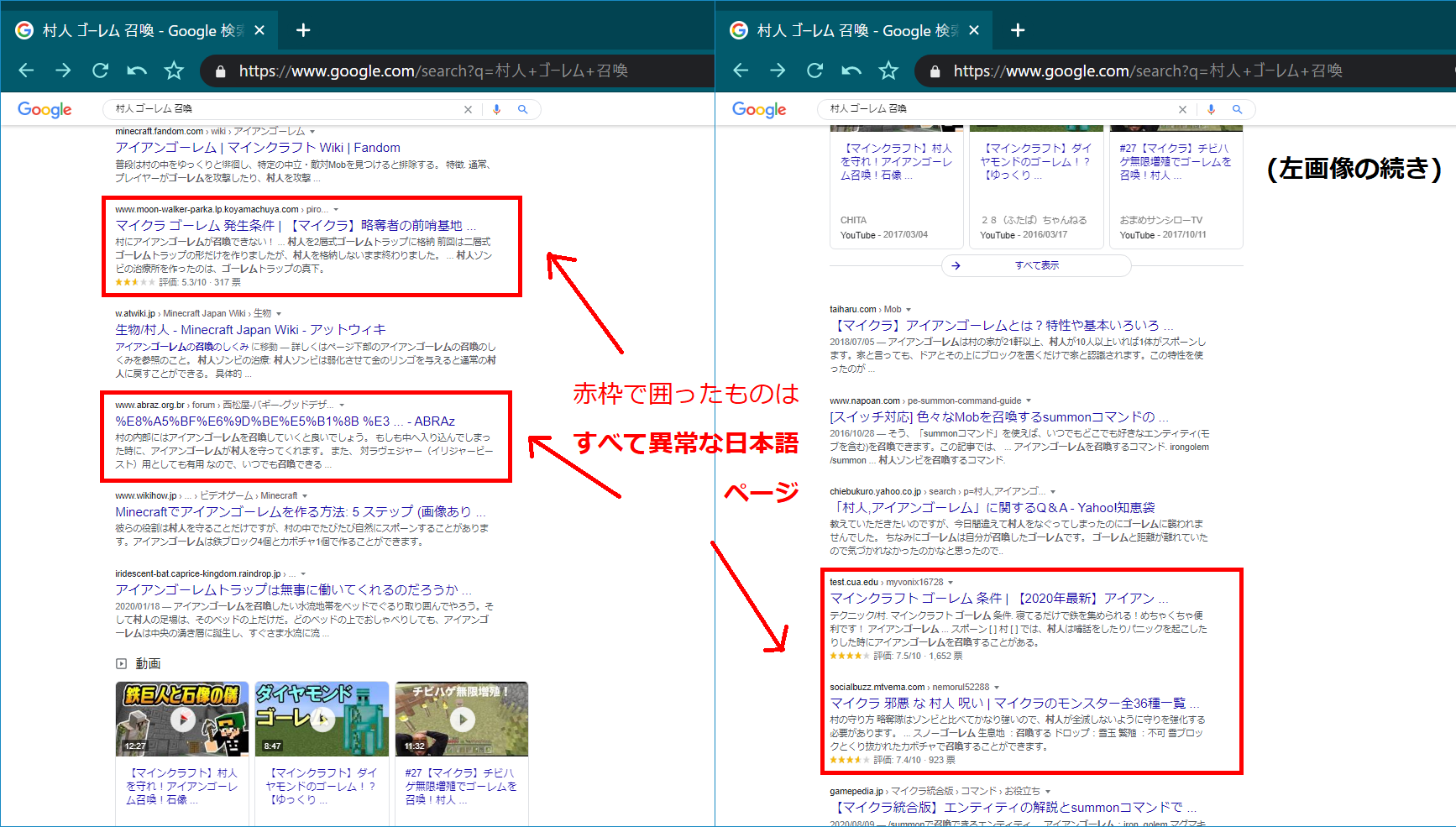Click the lock icon in left address bar
Screen dimensions: 1456x827
221,71
